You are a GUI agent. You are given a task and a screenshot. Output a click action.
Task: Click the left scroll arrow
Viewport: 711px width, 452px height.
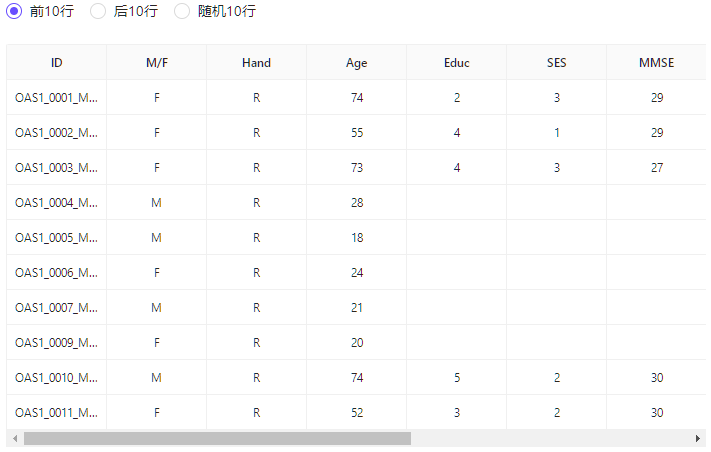point(14,439)
